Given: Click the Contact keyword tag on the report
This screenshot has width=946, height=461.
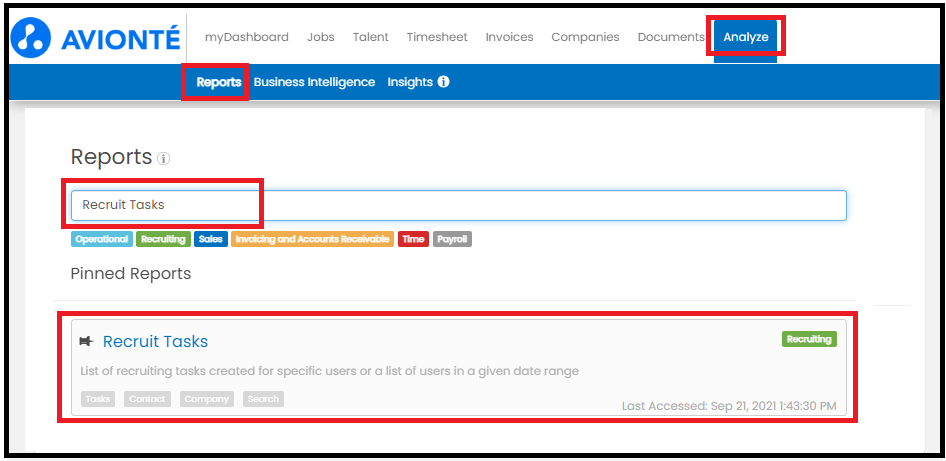Looking at the screenshot, I should [x=147, y=399].
